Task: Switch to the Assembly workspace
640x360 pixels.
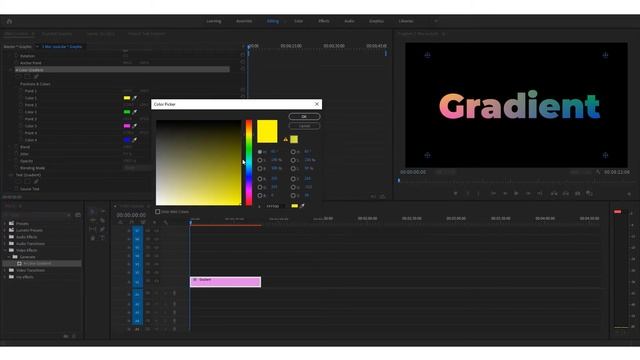Action: point(244,21)
